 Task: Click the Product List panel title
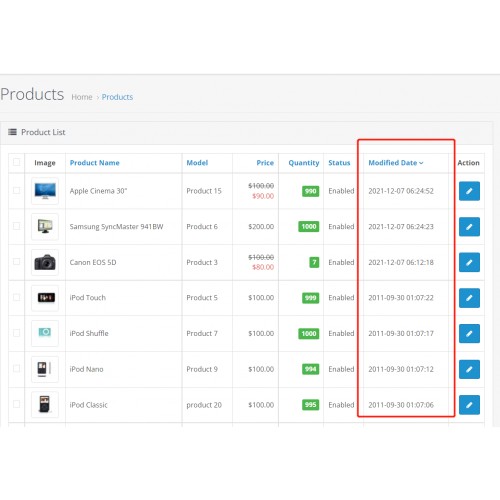pyautogui.click(x=43, y=132)
